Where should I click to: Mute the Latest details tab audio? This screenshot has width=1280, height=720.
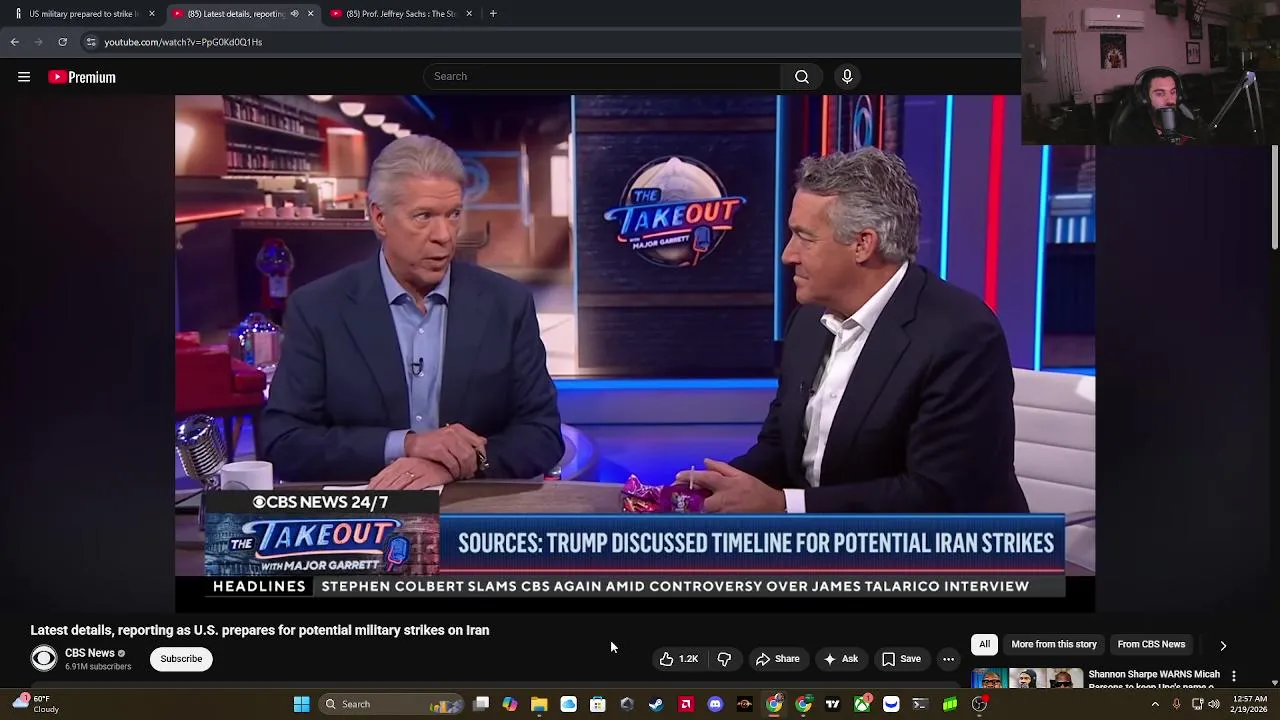[294, 14]
